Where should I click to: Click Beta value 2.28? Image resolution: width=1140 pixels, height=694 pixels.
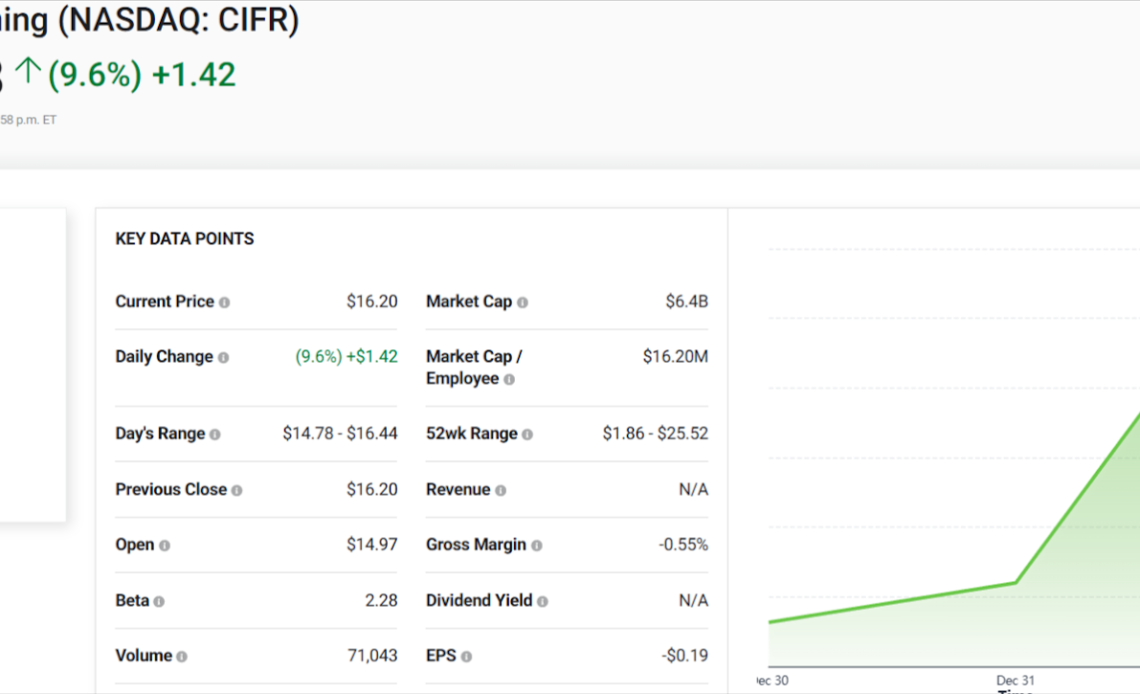[x=381, y=601]
